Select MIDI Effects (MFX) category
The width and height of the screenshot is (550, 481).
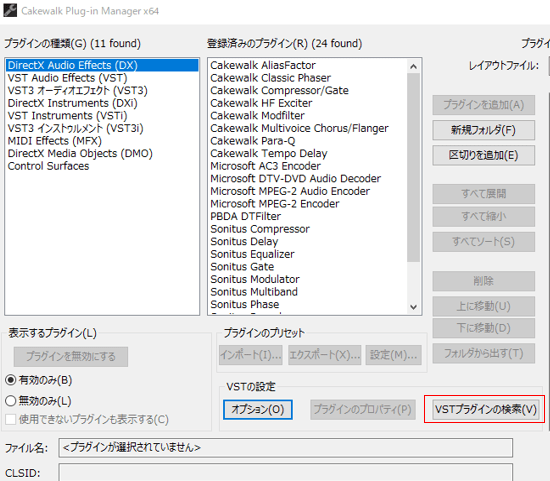pyautogui.click(x=102, y=141)
